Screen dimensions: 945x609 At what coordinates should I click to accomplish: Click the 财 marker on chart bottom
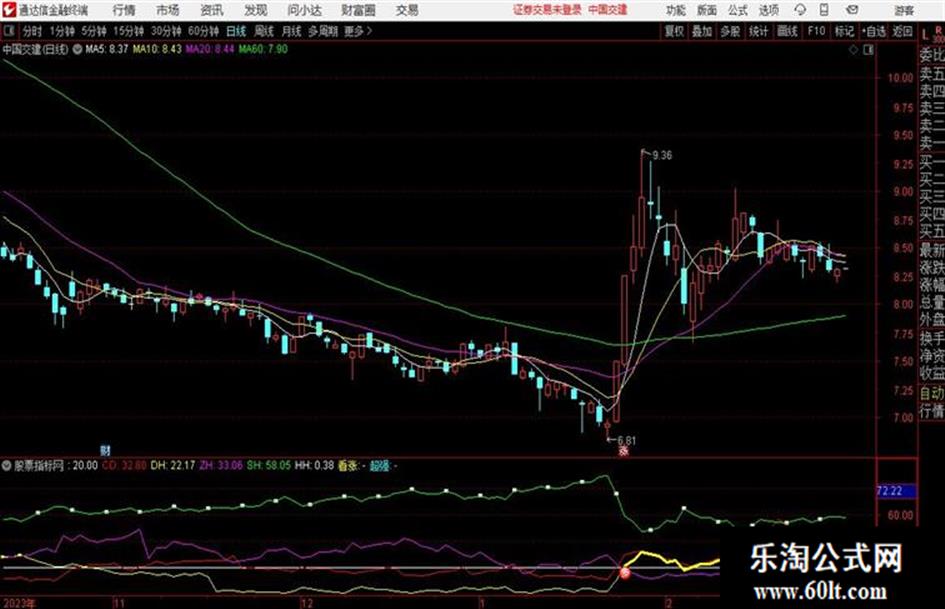105,450
